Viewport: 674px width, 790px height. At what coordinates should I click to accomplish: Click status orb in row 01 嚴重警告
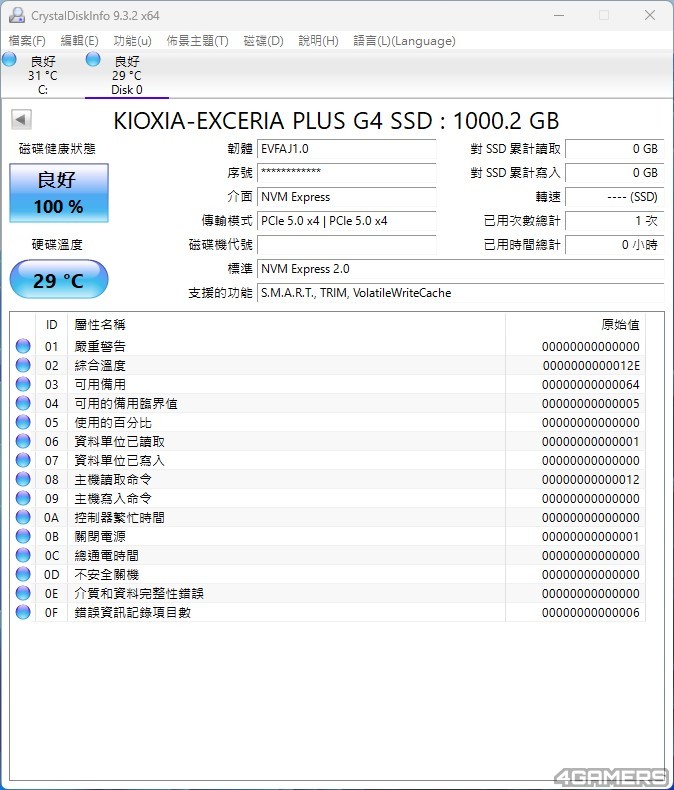coord(23,346)
